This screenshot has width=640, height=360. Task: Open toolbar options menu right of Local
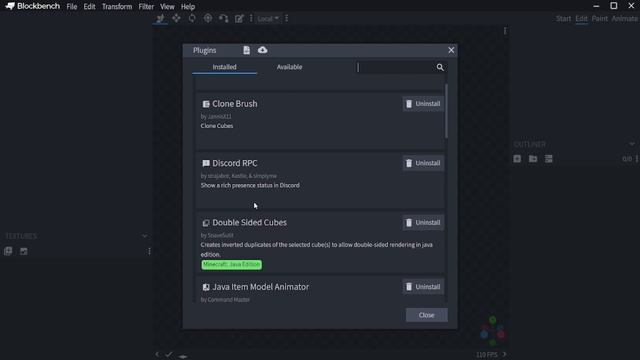[287, 18]
